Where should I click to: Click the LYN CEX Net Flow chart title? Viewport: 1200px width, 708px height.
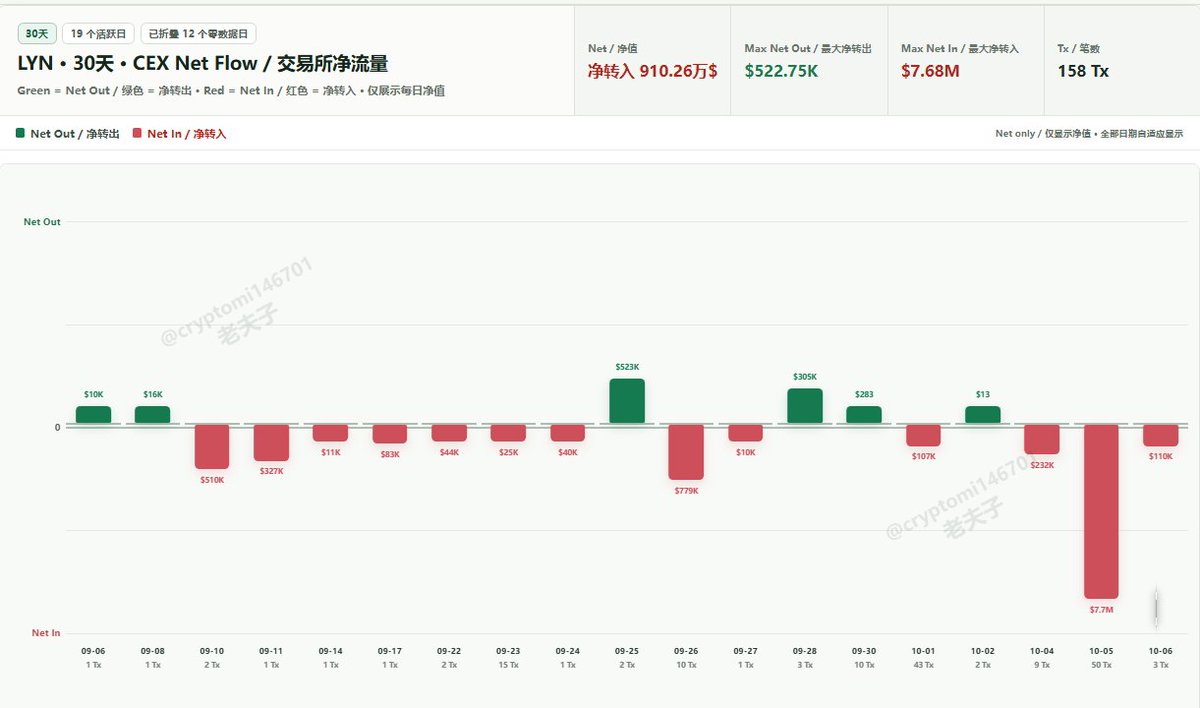click(203, 64)
